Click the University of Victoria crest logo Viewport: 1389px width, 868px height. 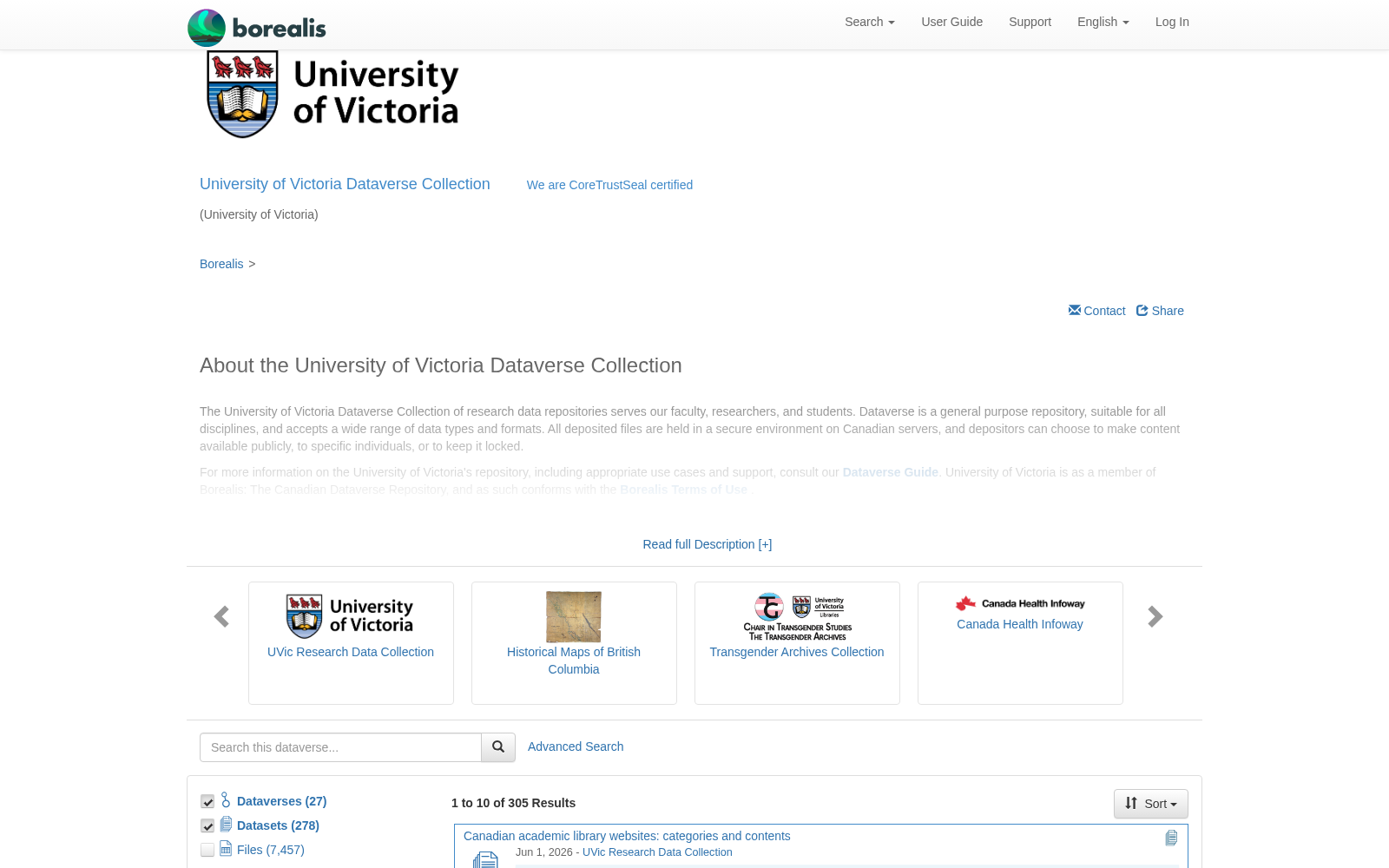click(x=332, y=94)
